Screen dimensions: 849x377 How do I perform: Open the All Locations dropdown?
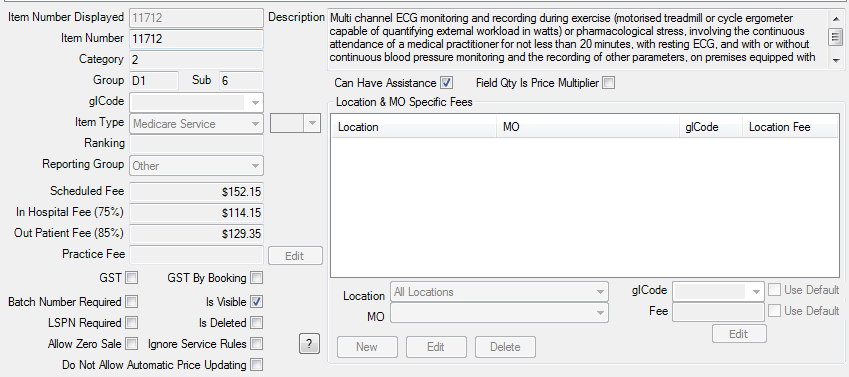tap(499, 292)
